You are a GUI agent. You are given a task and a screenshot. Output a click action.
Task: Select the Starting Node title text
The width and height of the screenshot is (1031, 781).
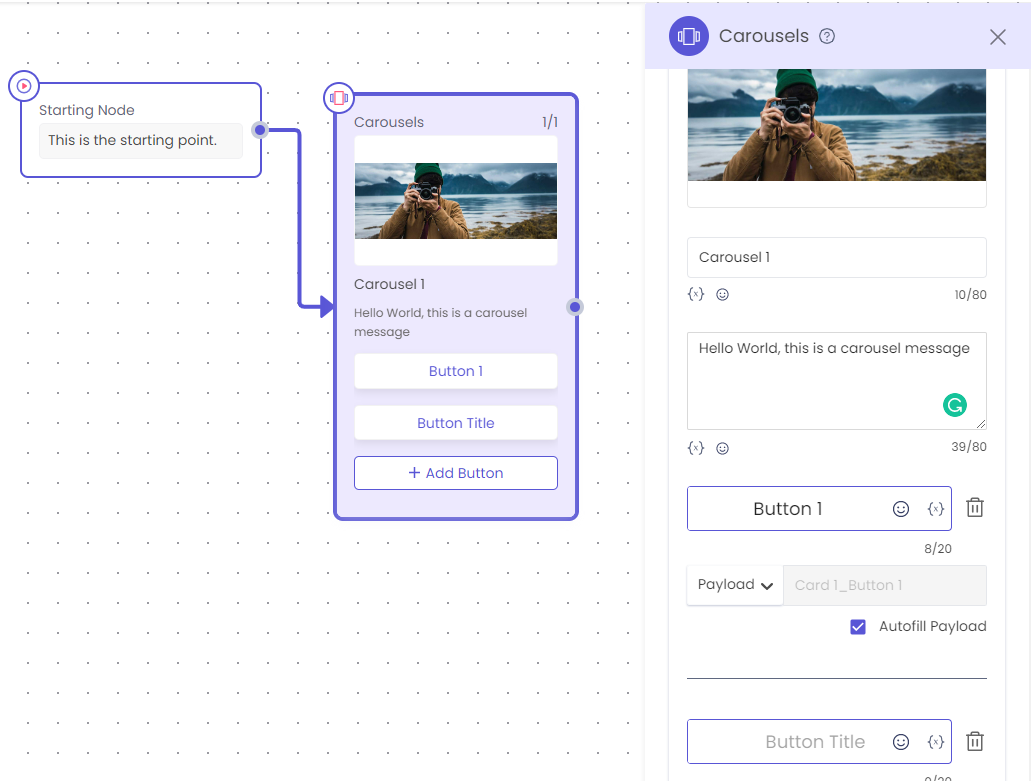(x=87, y=110)
